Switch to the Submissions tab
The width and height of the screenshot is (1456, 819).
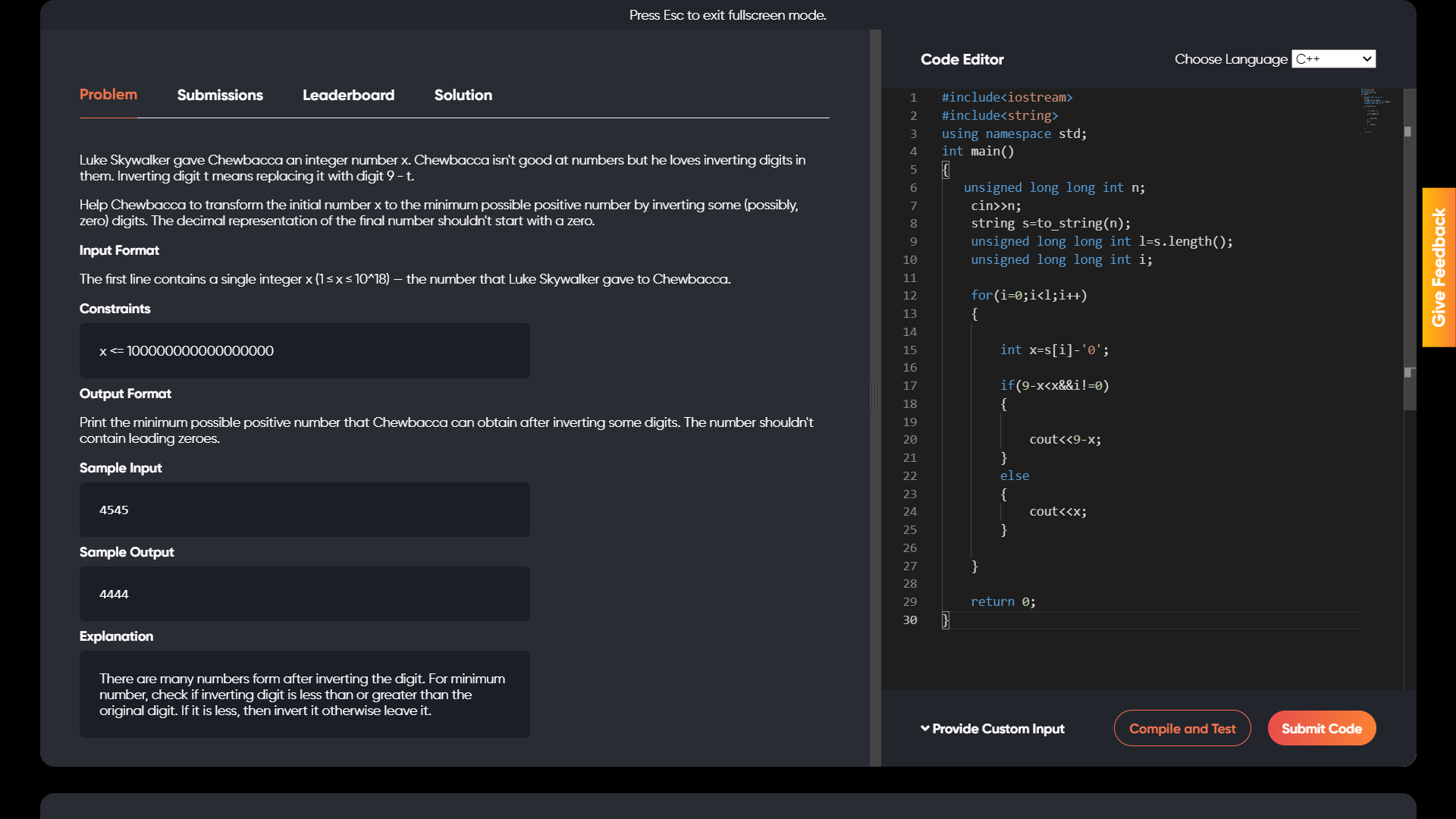point(220,95)
